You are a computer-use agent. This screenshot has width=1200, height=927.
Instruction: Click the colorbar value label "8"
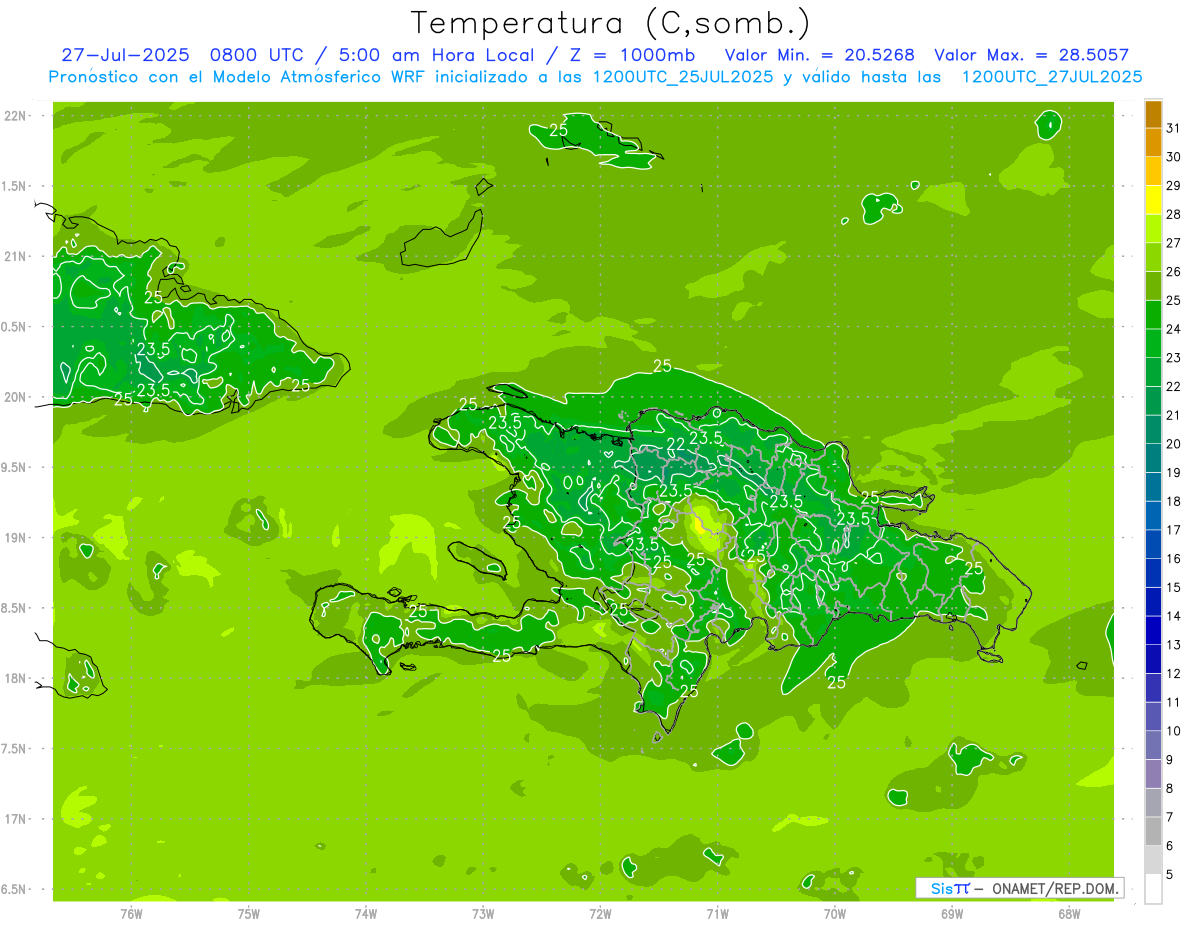(x=1170, y=789)
